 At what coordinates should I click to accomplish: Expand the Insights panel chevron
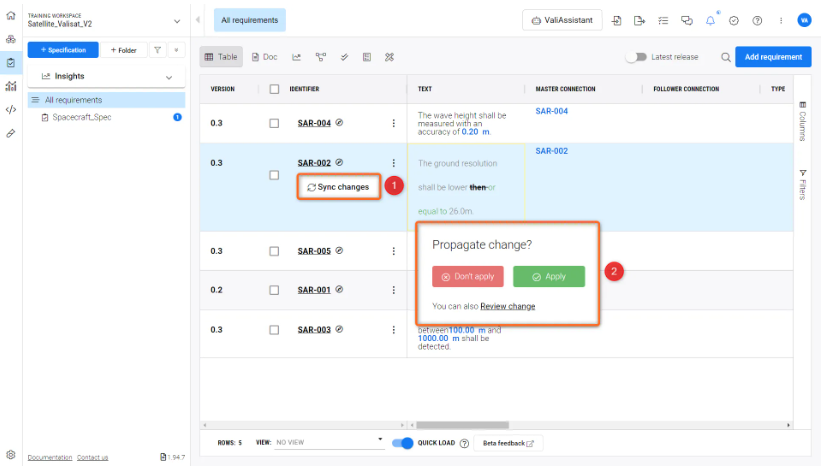pyautogui.click(x=169, y=77)
